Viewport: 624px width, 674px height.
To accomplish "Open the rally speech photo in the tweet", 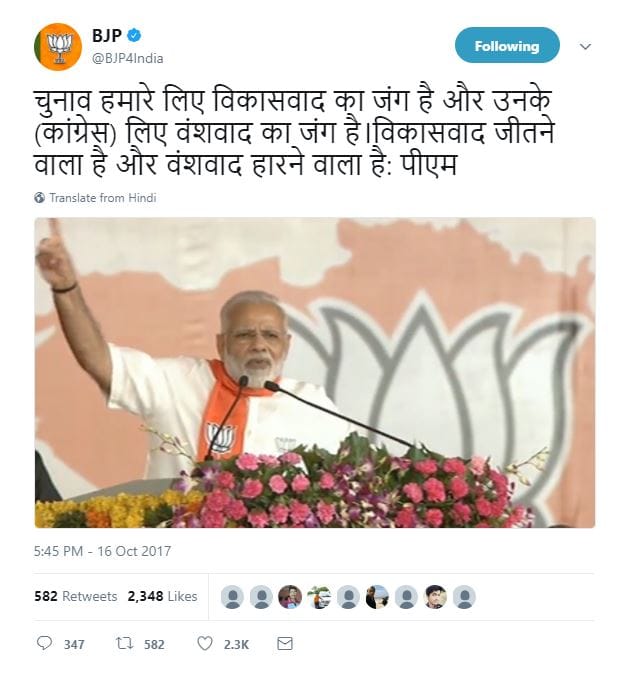I will [x=315, y=373].
